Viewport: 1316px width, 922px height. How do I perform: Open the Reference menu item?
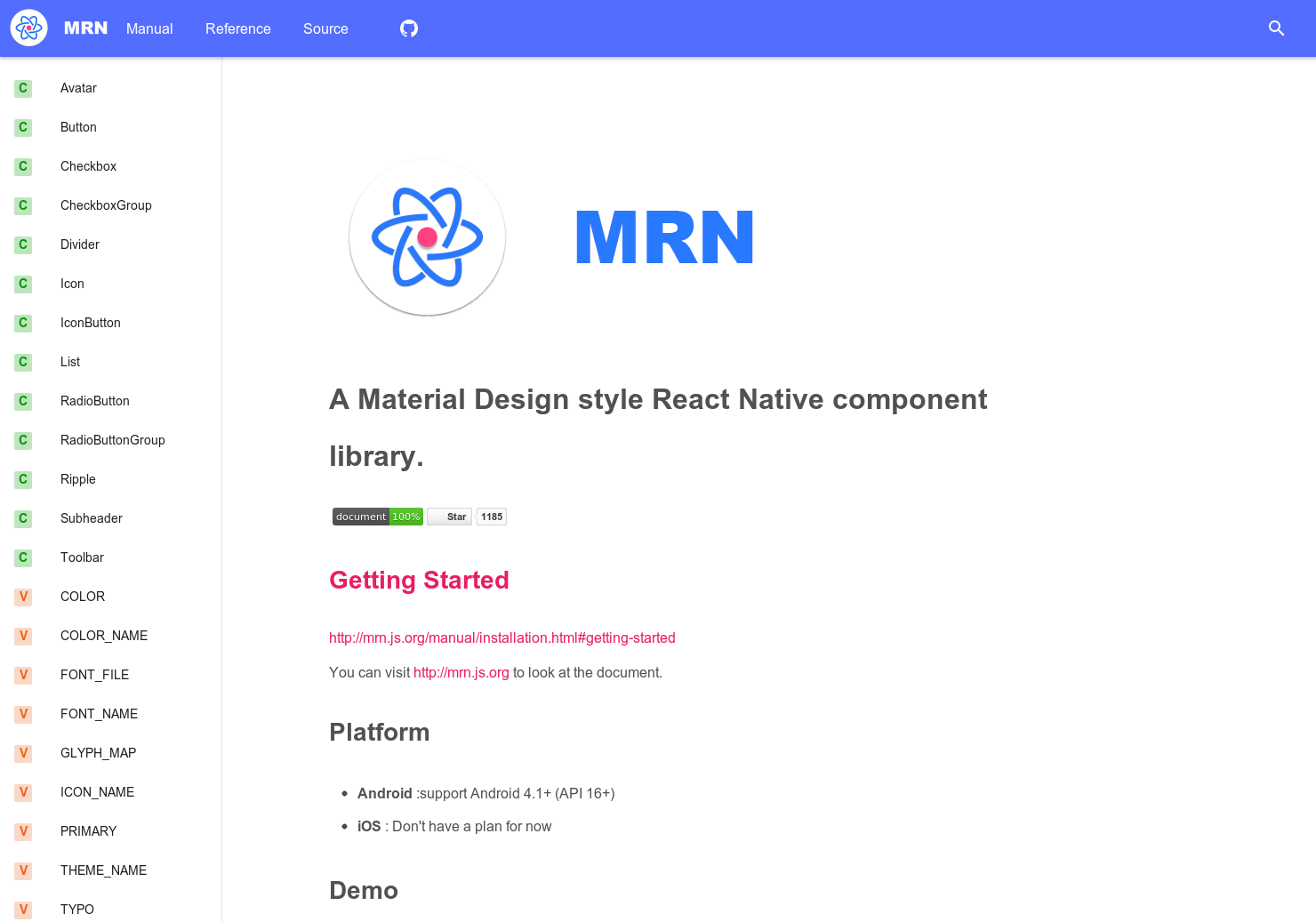pyautogui.click(x=238, y=28)
